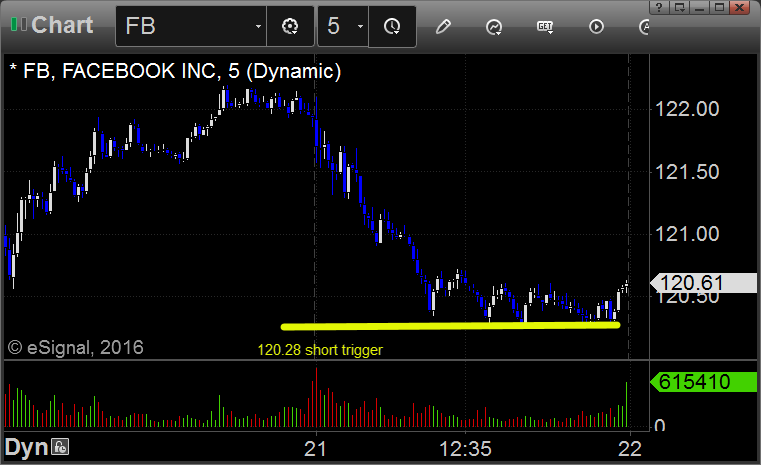This screenshot has width=761, height=465.
Task: Click the 21 date axis label
Action: pyautogui.click(x=315, y=449)
